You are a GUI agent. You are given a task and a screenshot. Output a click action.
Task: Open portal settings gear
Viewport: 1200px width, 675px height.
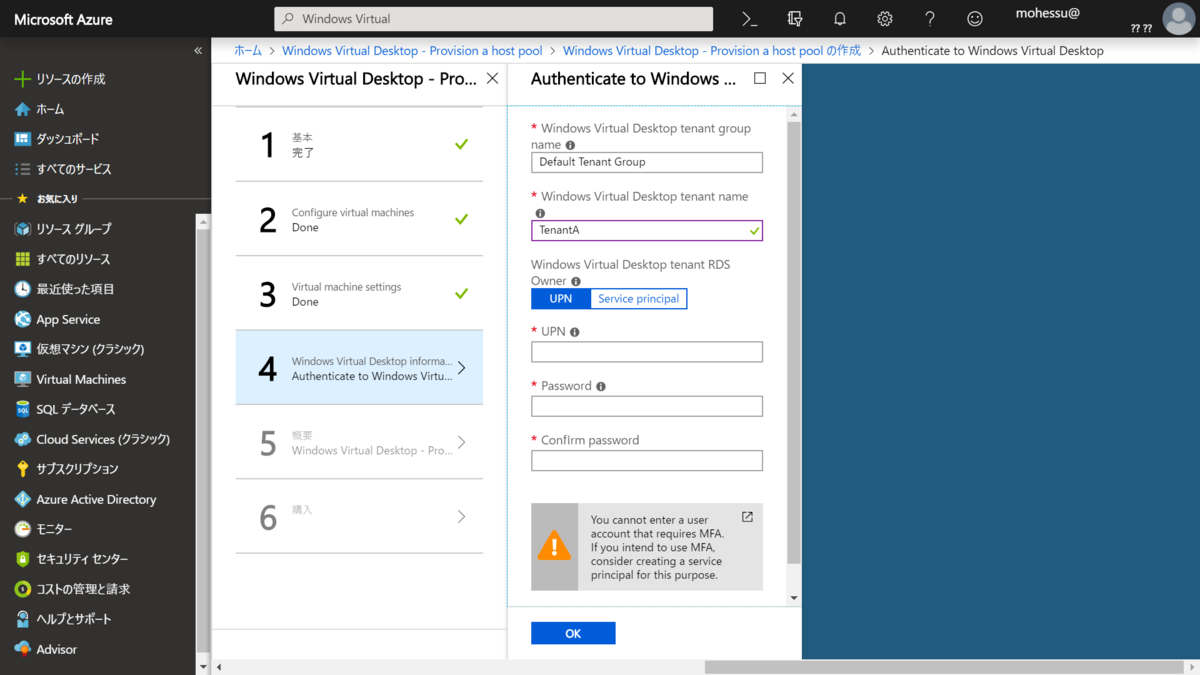pyautogui.click(x=885, y=19)
